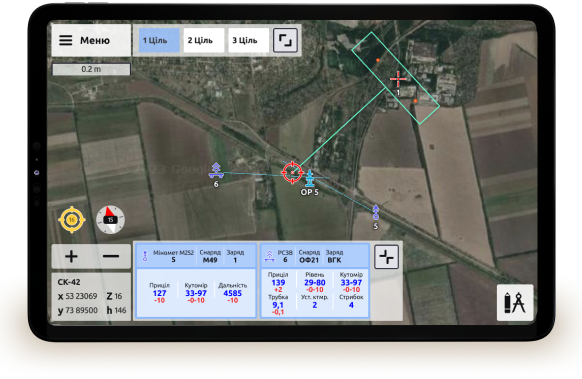Open the pencil and compass measuring tool
The image size is (582, 379).
pos(515,302)
